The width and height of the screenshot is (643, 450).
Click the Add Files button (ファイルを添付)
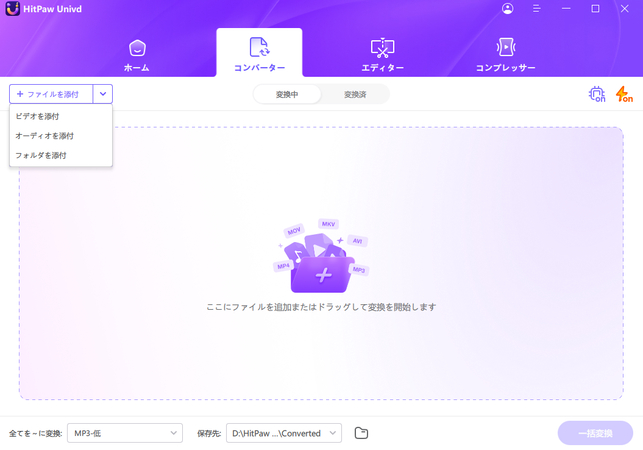tap(51, 94)
